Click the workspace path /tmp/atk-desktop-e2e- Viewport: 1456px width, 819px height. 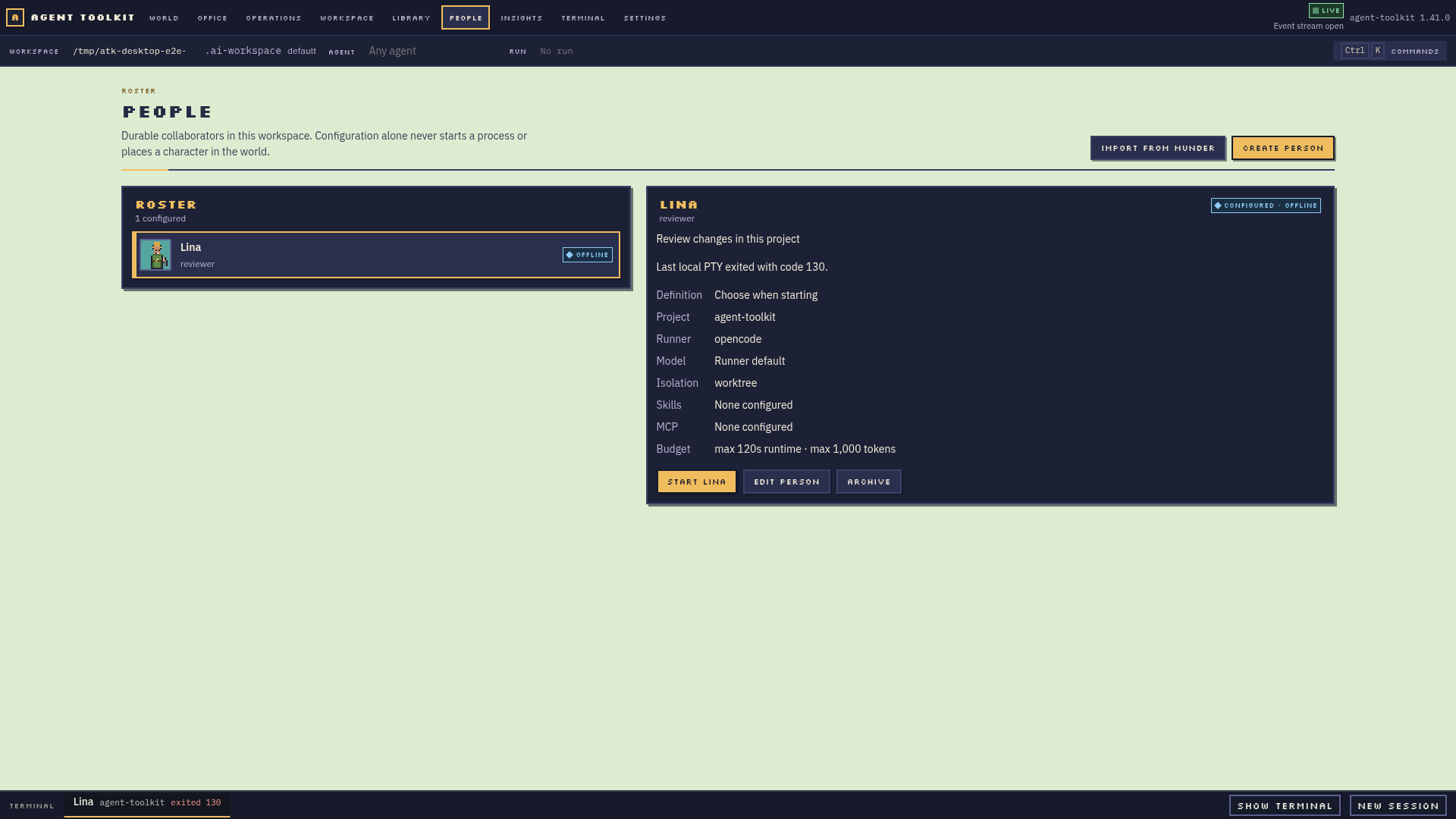[130, 51]
